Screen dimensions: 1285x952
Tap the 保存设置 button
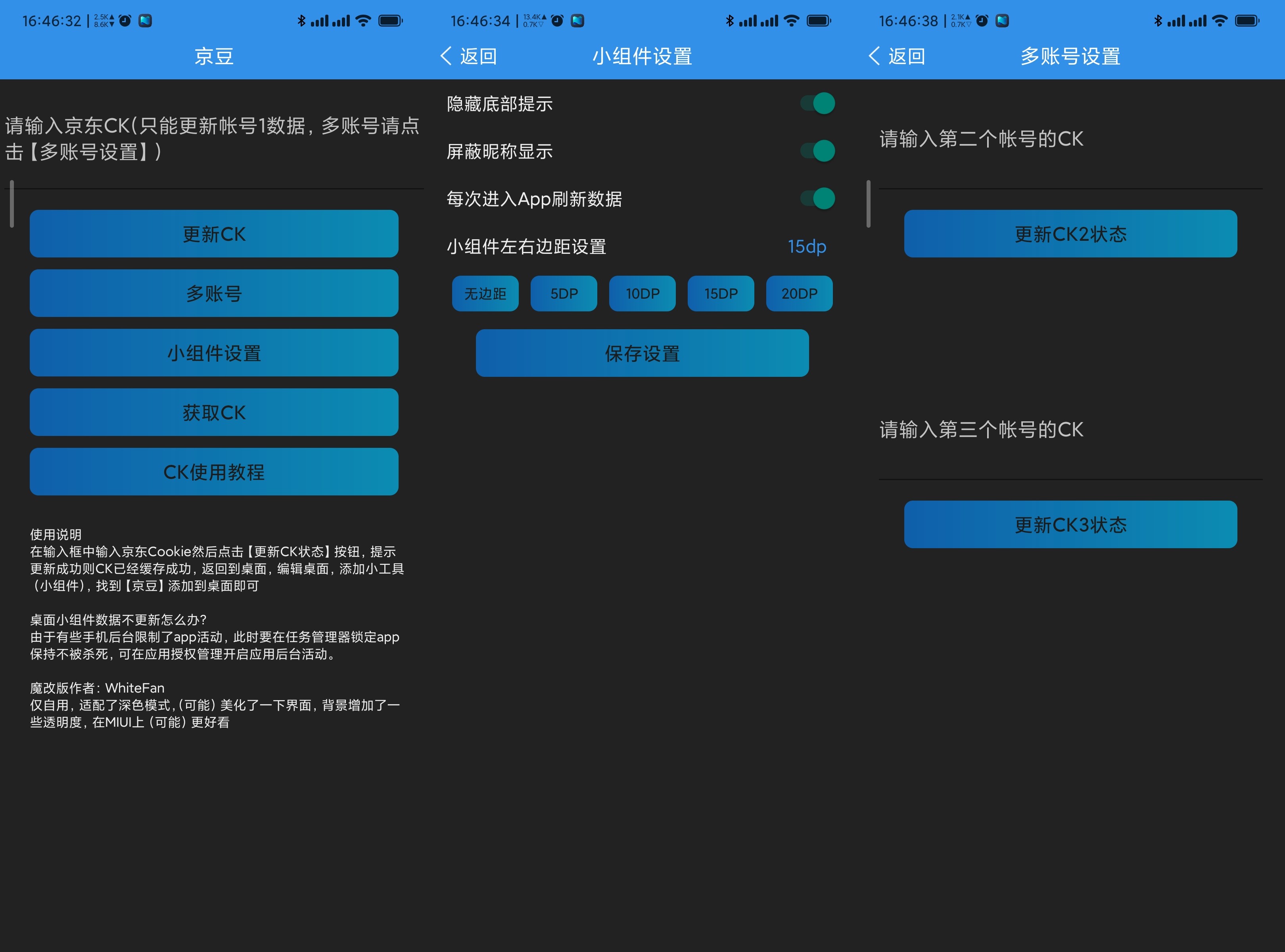642,353
